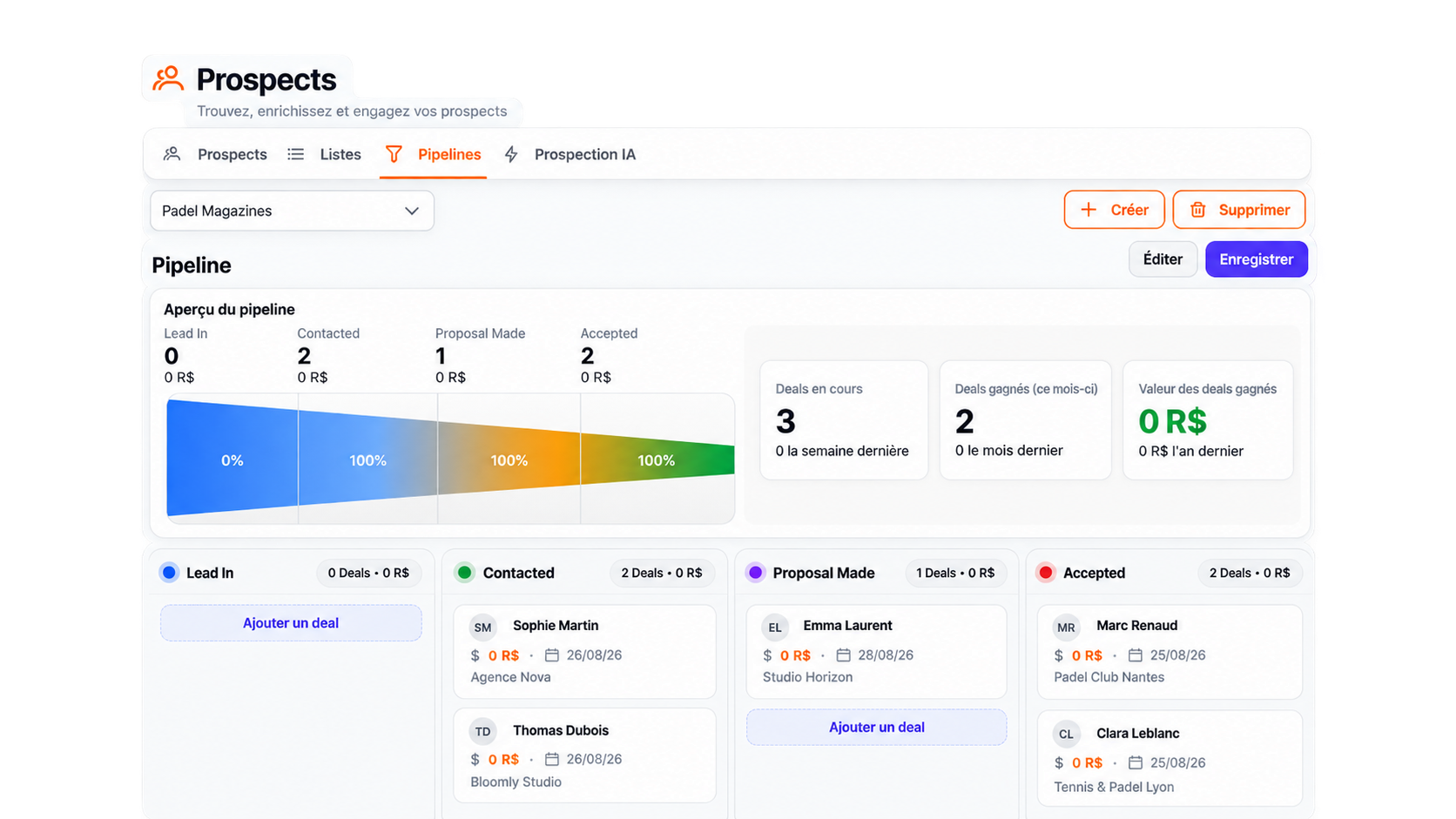The width and height of the screenshot is (1456, 819).
Task: Open the Padel Magazines pipeline dropdown
Action: coord(292,211)
